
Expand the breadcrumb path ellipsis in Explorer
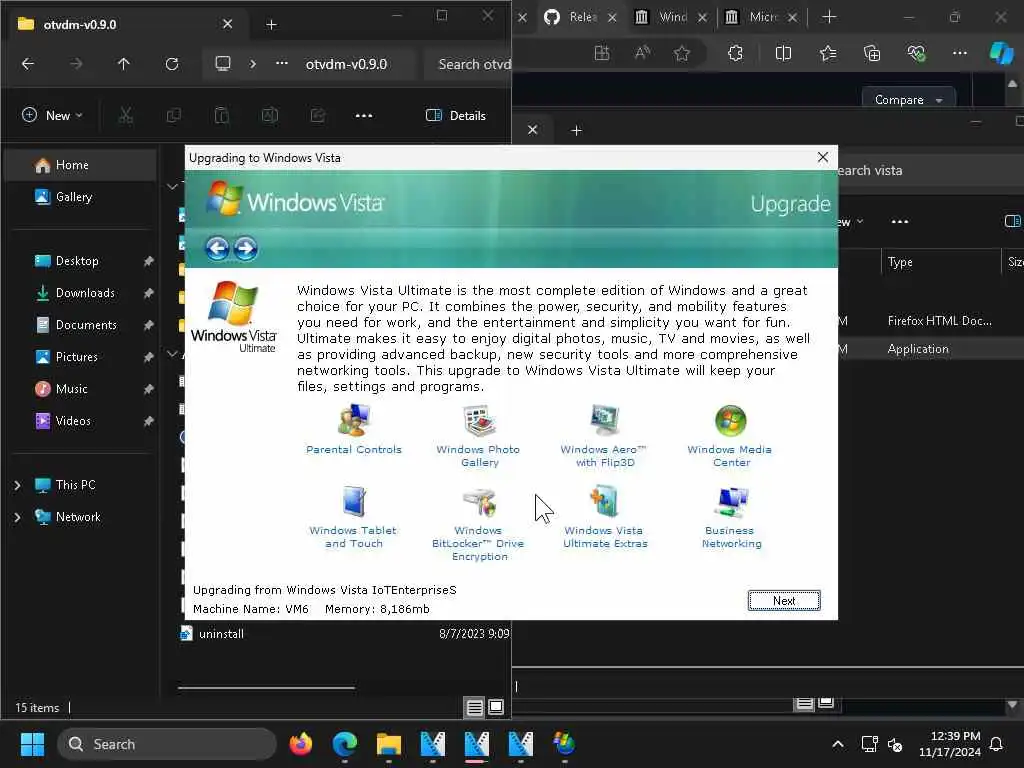point(281,64)
